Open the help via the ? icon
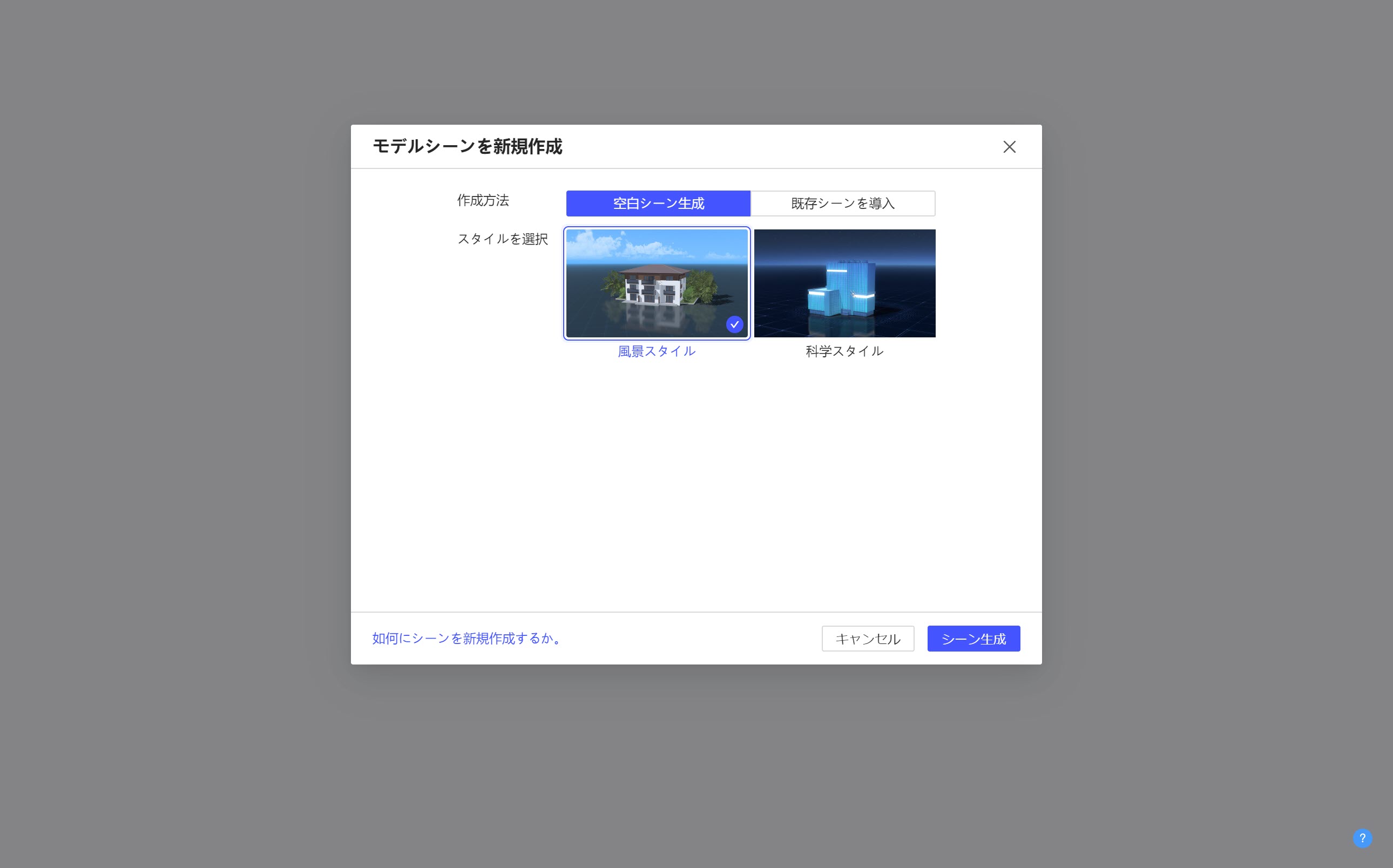The image size is (1393, 868). 1362,839
